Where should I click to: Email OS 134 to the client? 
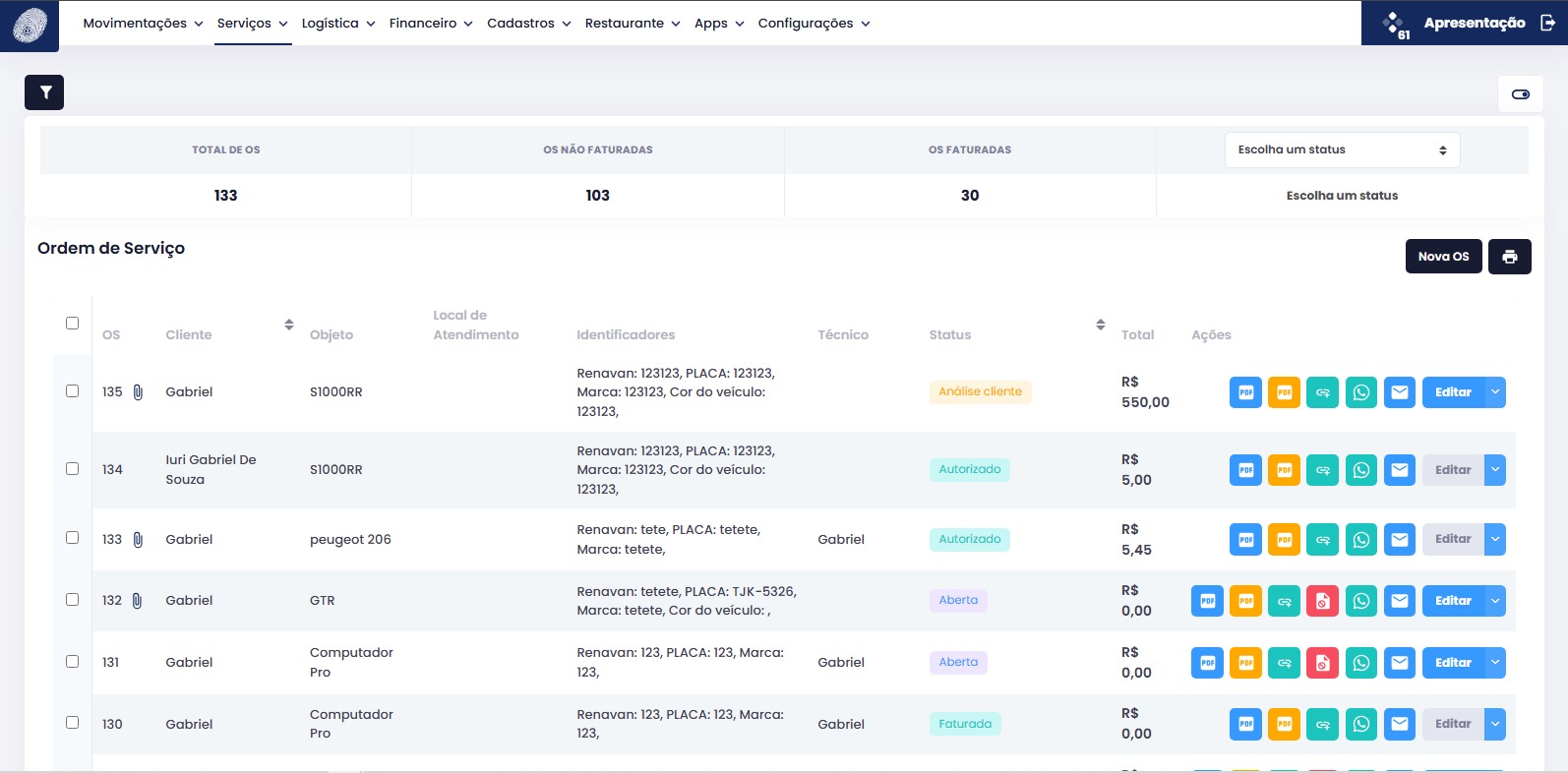click(x=1400, y=470)
